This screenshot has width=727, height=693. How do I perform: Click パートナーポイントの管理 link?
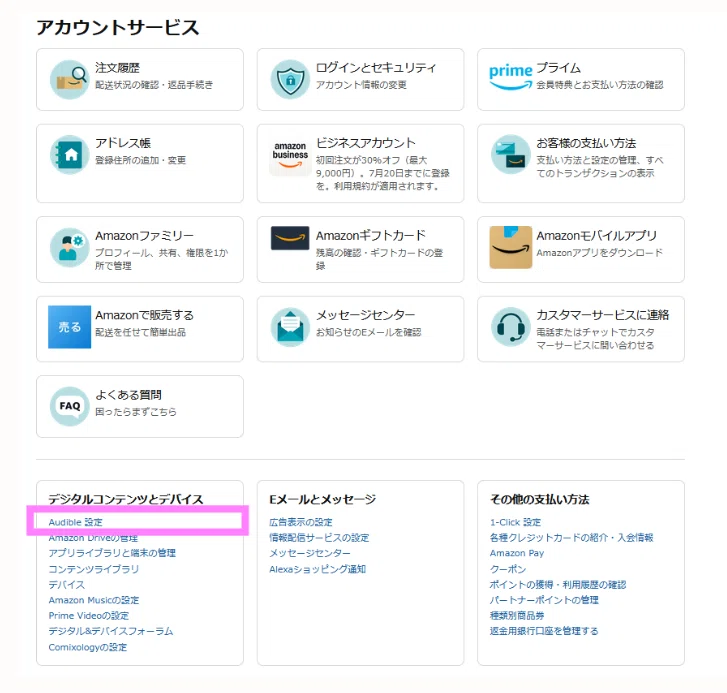click(544, 600)
